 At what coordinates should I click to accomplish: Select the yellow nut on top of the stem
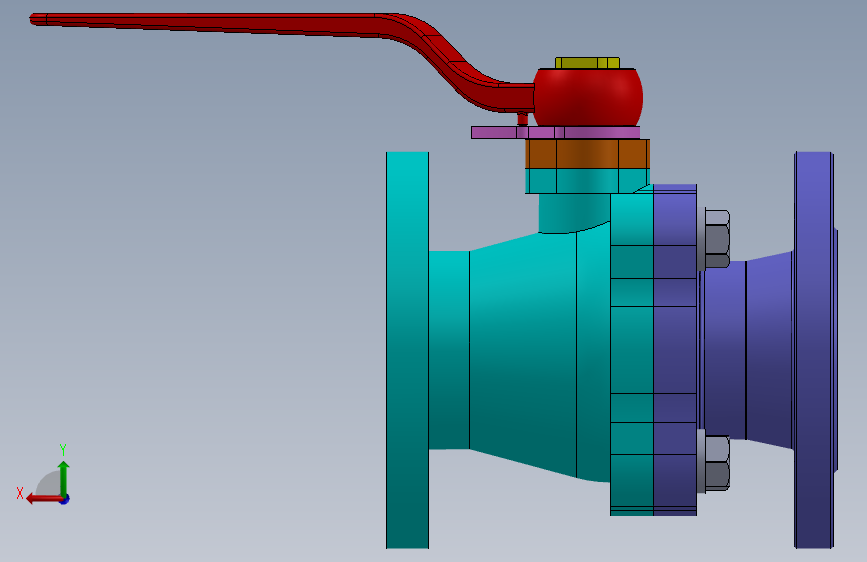(x=587, y=63)
